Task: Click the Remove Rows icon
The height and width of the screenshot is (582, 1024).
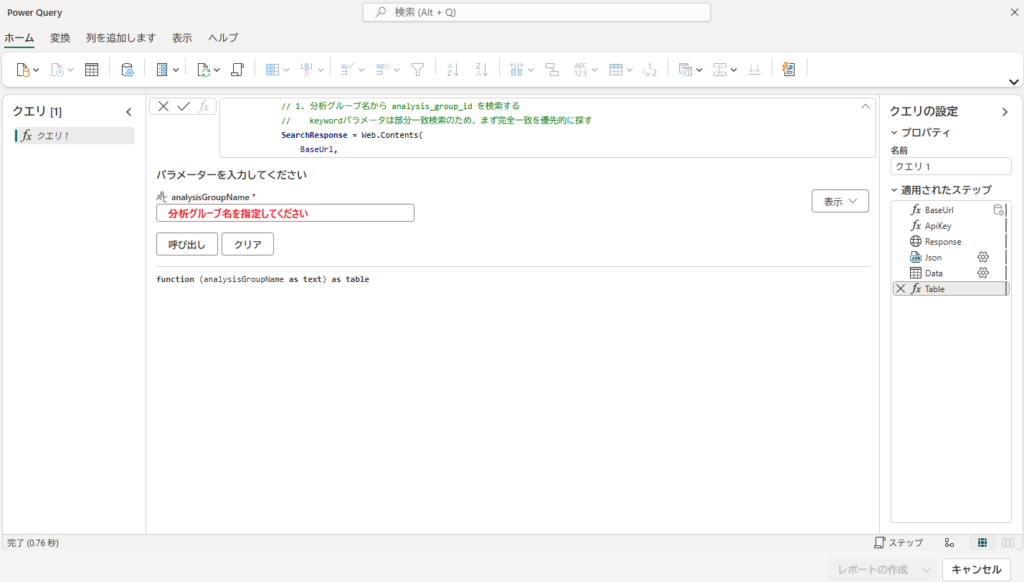Action: (x=383, y=69)
